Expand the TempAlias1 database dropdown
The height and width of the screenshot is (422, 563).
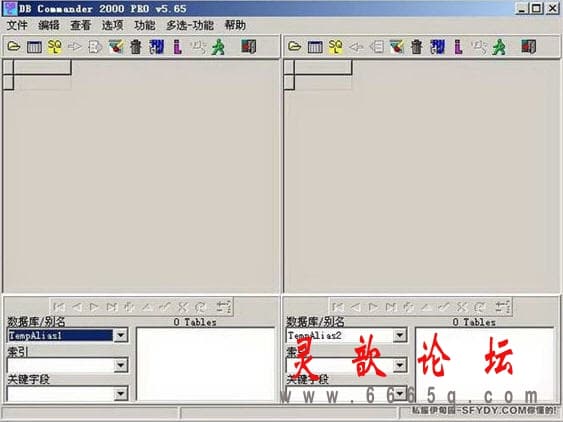tap(121, 335)
